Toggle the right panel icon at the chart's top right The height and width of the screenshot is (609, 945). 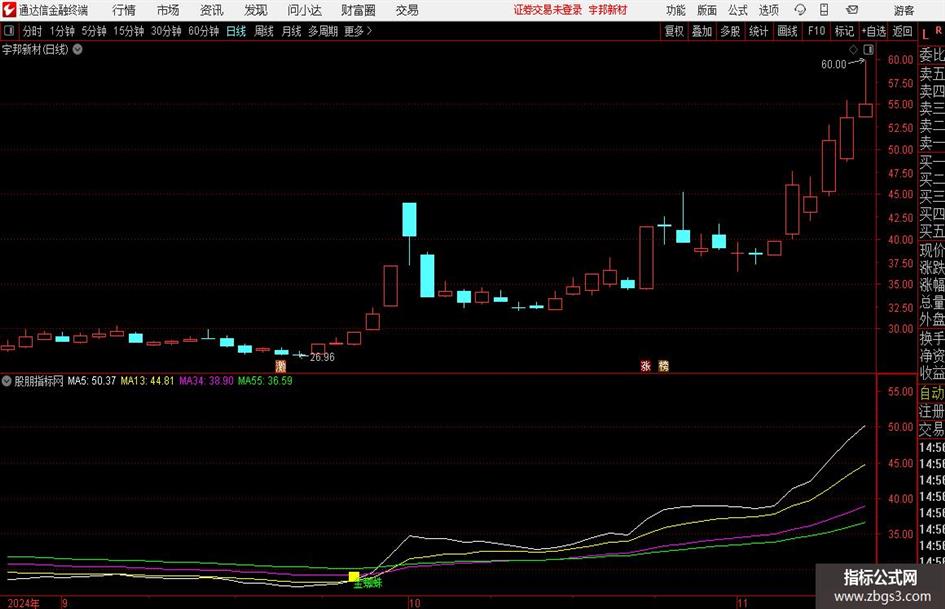click(x=868, y=49)
